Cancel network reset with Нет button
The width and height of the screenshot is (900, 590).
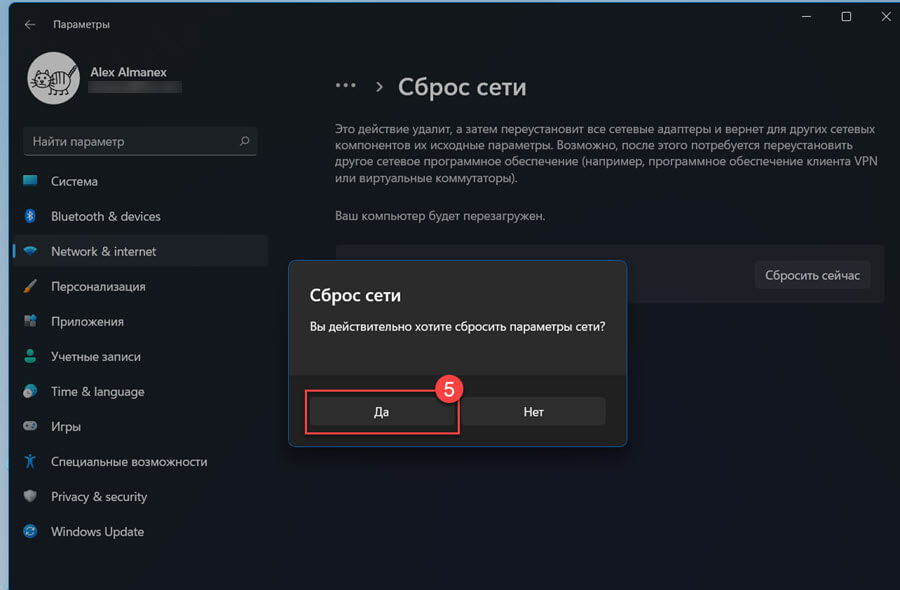[x=533, y=412]
